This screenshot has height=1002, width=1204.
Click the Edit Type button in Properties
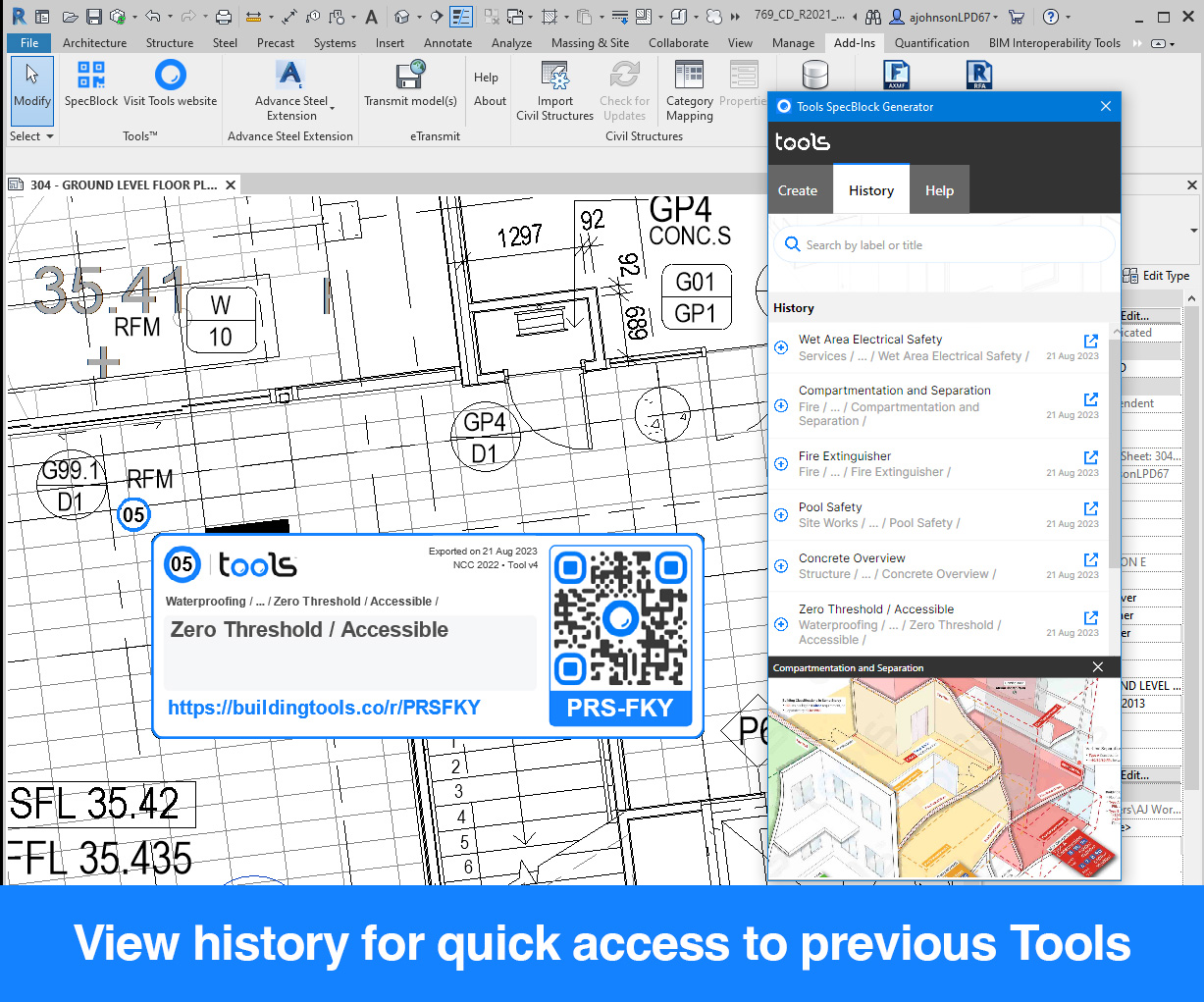coord(1156,276)
